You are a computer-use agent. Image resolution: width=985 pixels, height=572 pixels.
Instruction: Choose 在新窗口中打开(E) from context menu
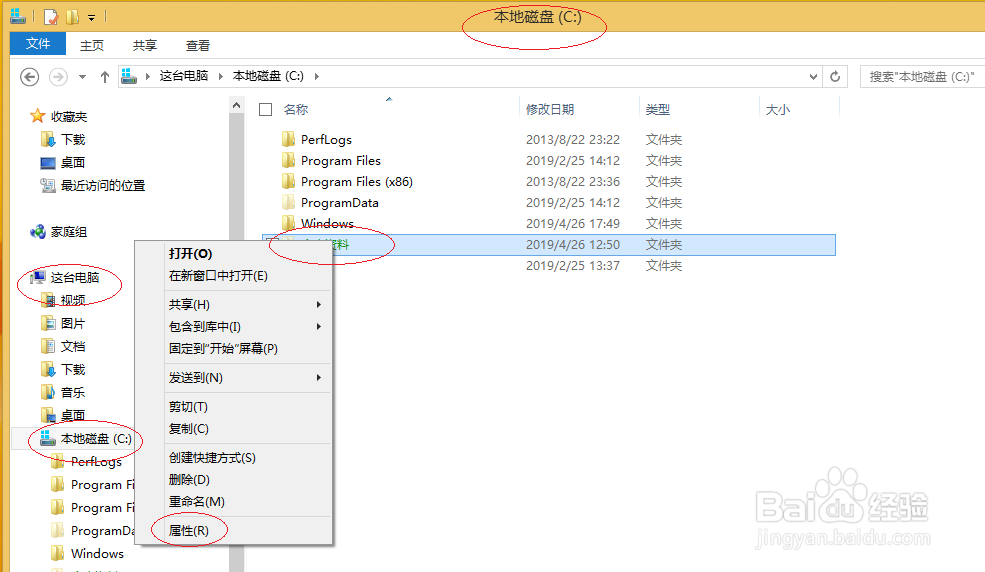click(218, 276)
